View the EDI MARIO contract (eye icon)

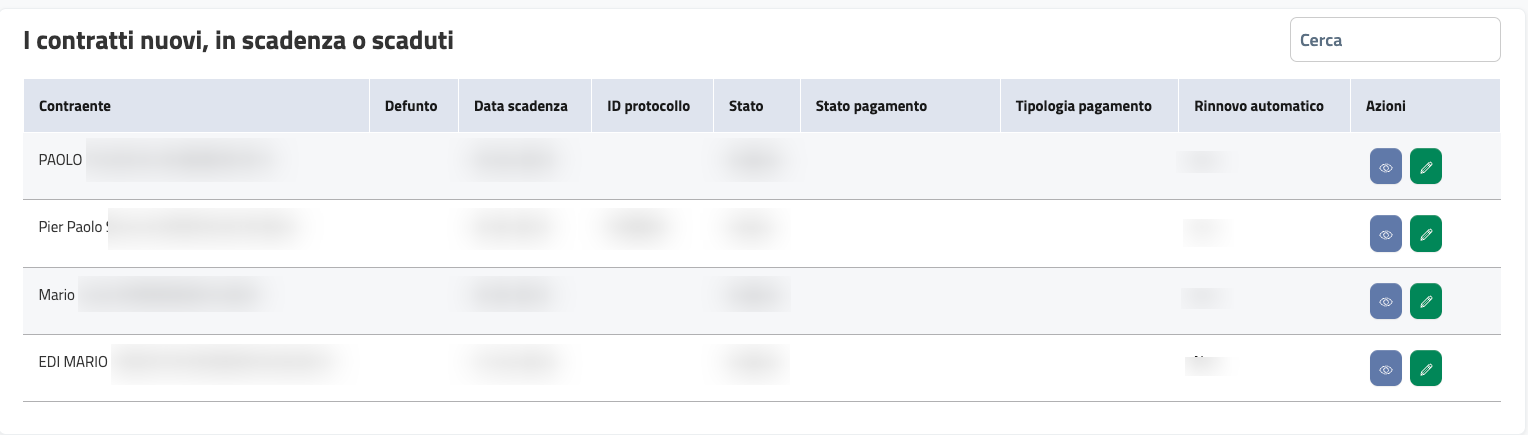pos(1386,369)
